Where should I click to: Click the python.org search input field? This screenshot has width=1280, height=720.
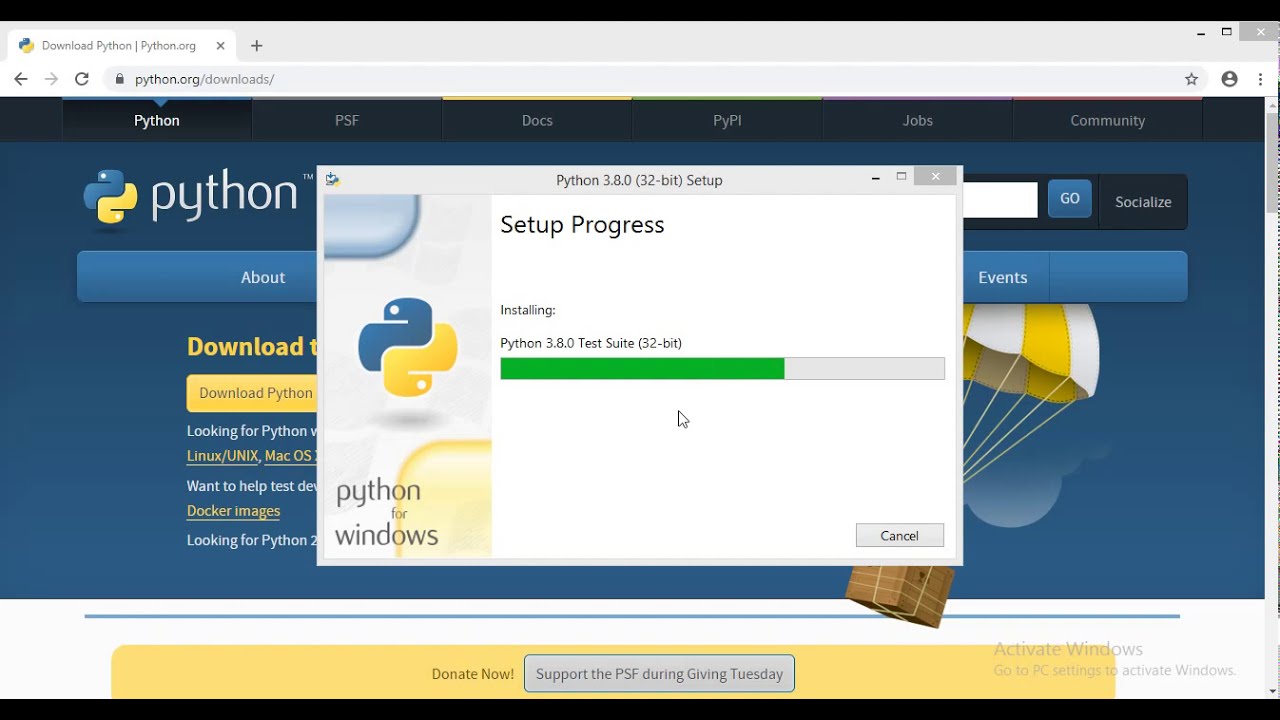pyautogui.click(x=1000, y=199)
